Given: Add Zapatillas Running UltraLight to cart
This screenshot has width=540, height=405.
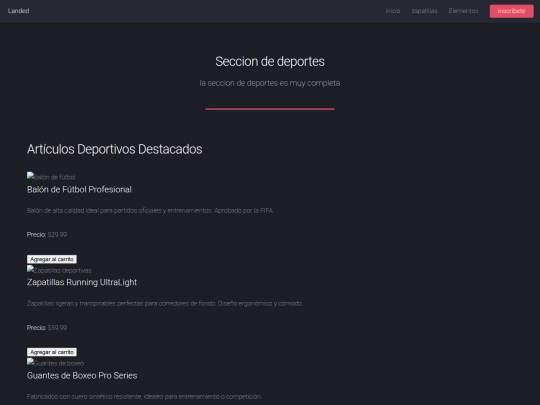Looking at the screenshot, I should tap(52, 352).
